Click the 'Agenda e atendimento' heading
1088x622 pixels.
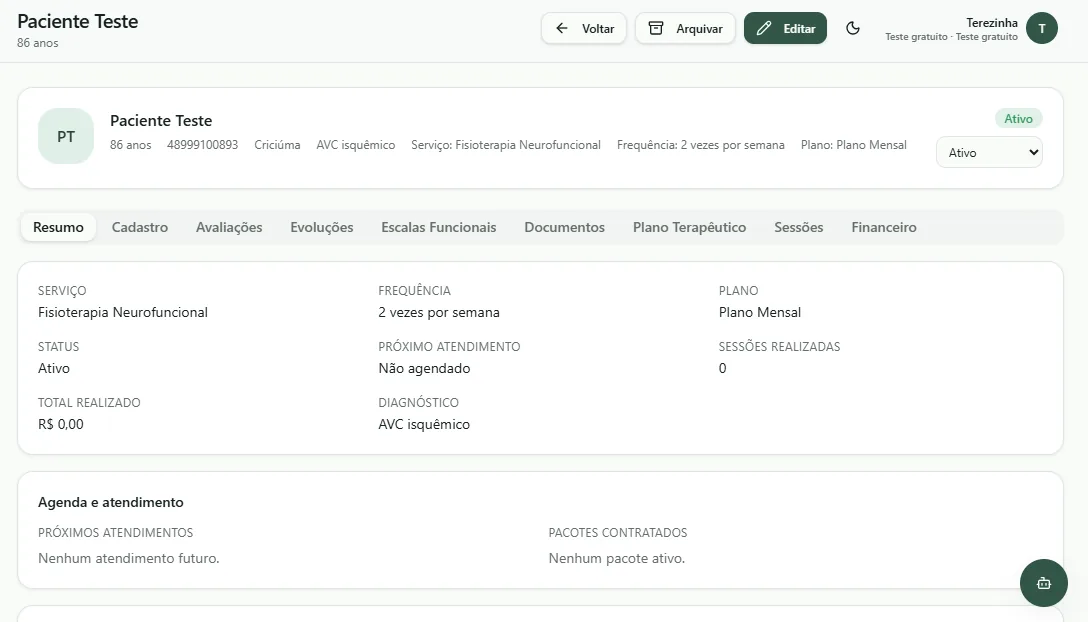pyautogui.click(x=110, y=502)
